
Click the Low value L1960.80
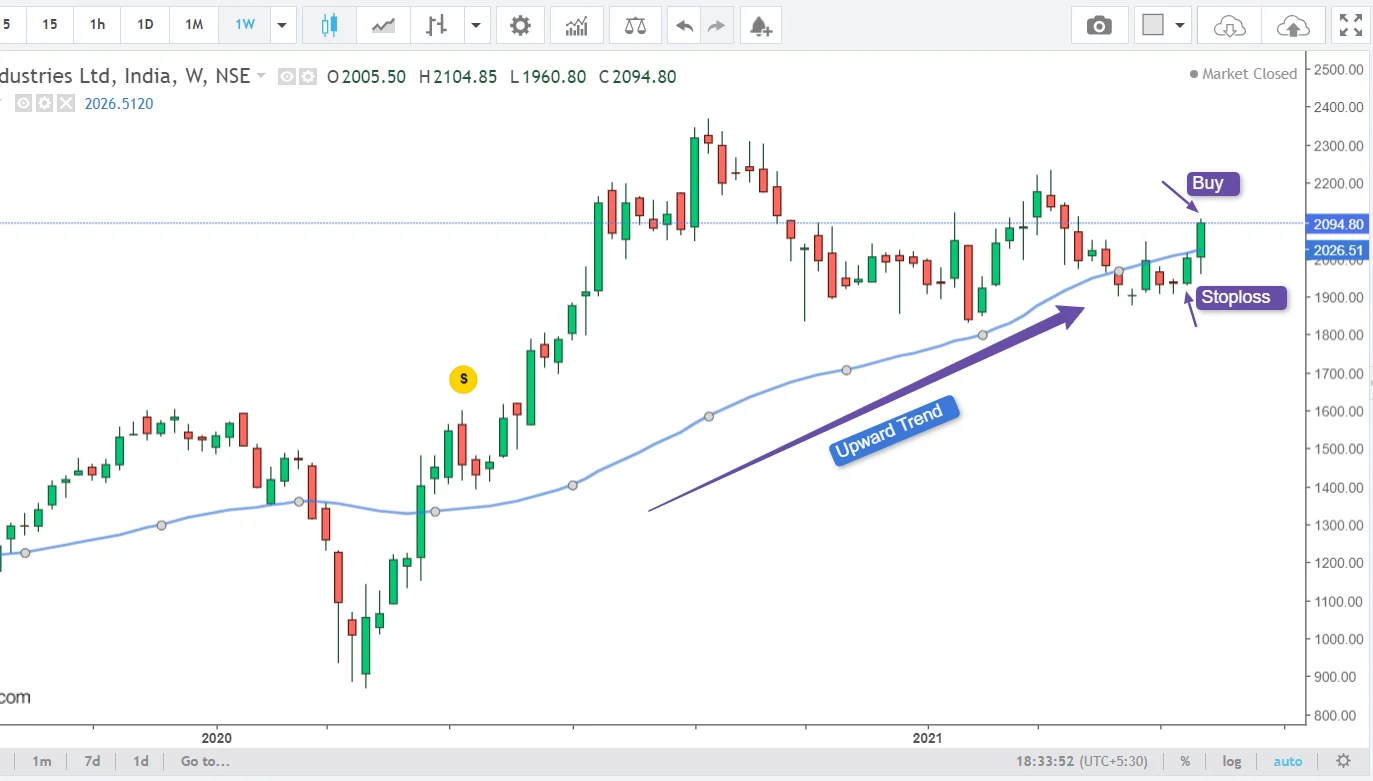pyautogui.click(x=547, y=76)
